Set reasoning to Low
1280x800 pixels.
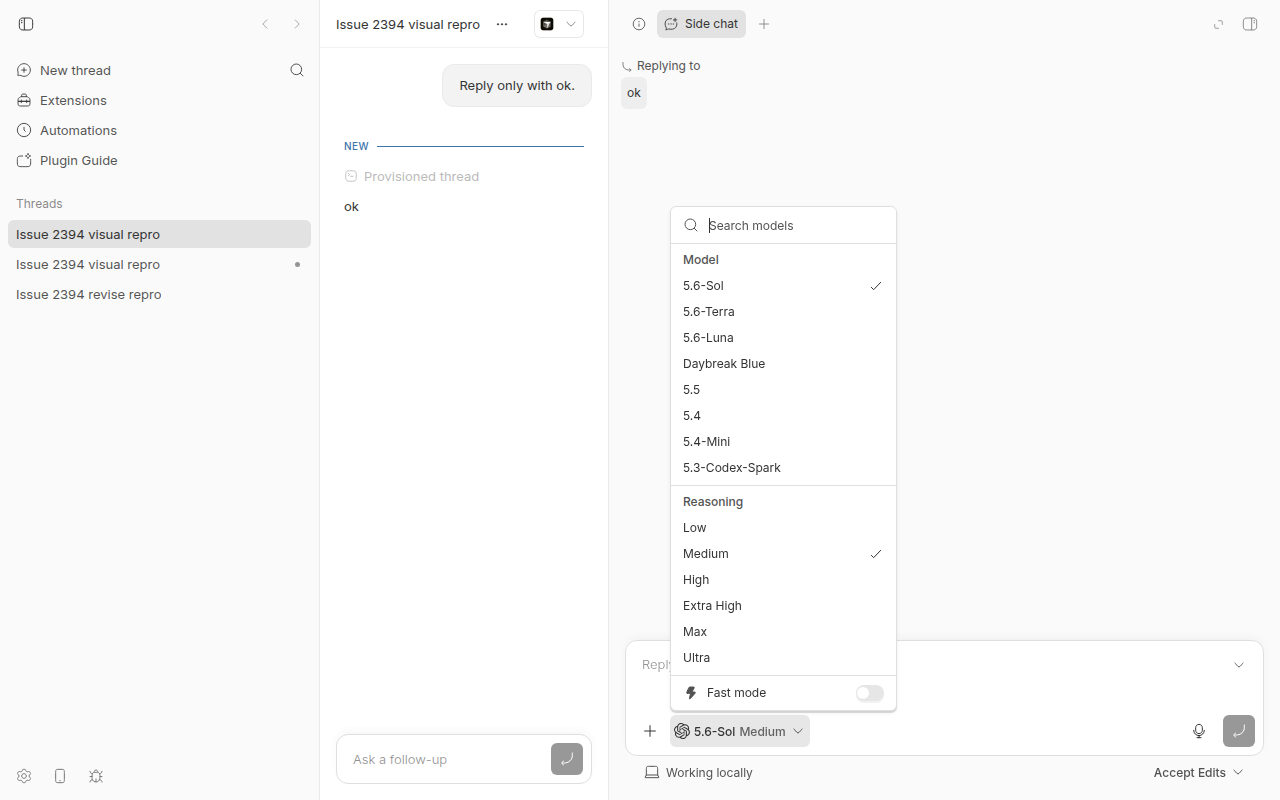[x=783, y=528]
